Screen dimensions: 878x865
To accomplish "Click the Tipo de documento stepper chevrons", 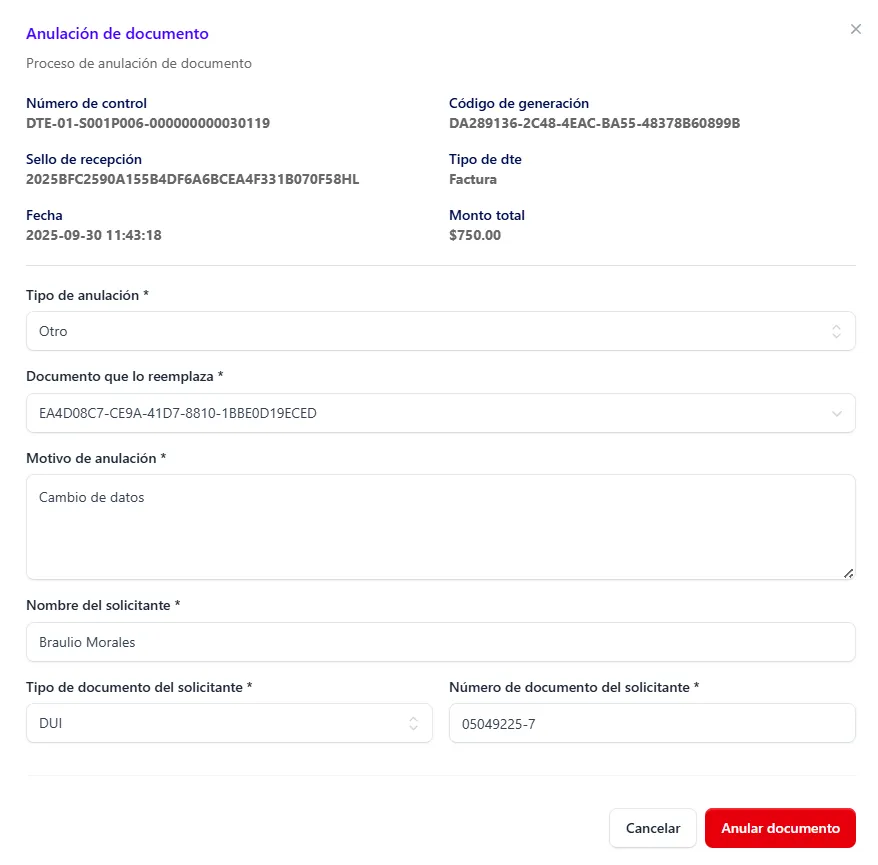I will point(414,722).
